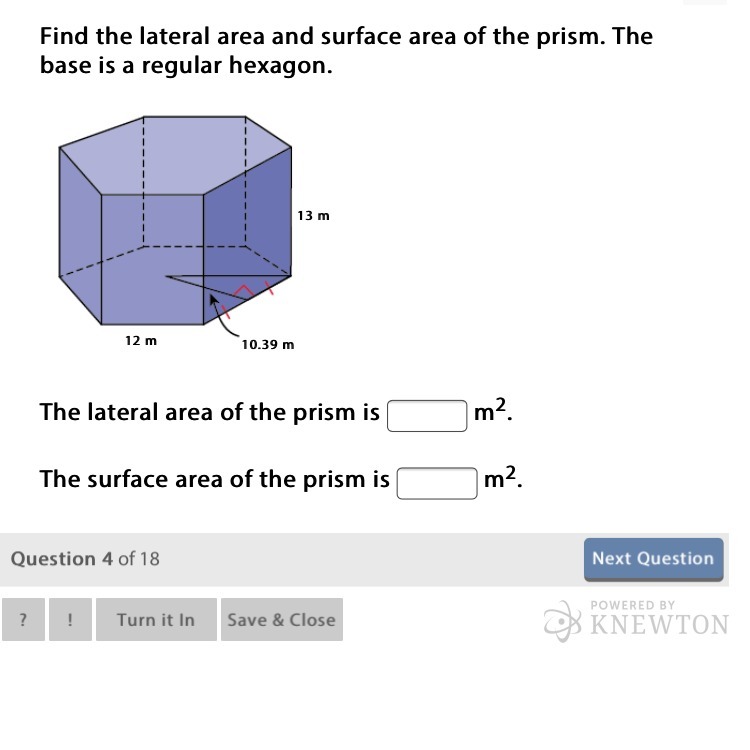This screenshot has width=750, height=750.
Task: Focus the surface area answer box
Action: (437, 483)
